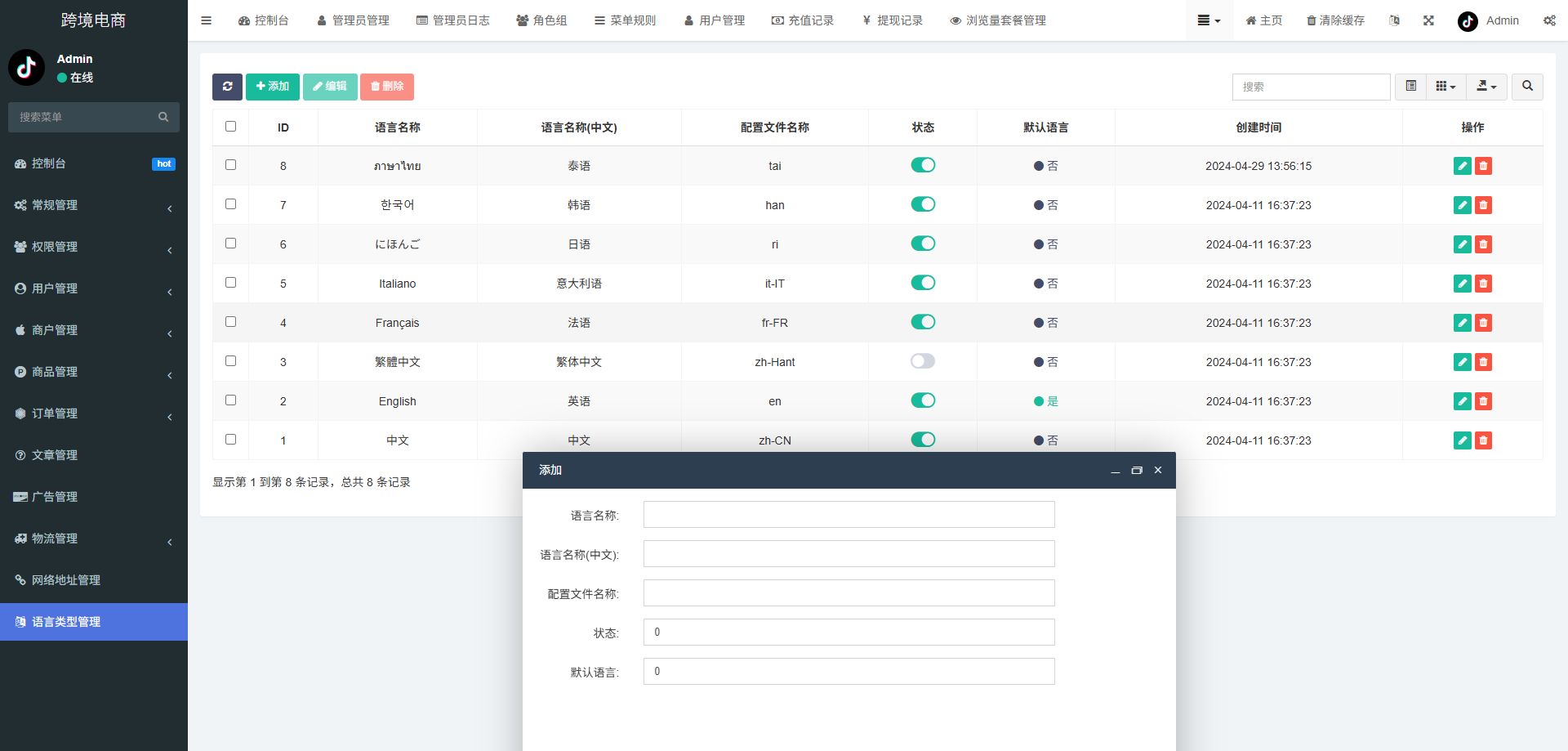Click the 主页 home icon in navbar
Image resolution: width=1568 pixels, height=751 pixels.
click(x=1263, y=20)
